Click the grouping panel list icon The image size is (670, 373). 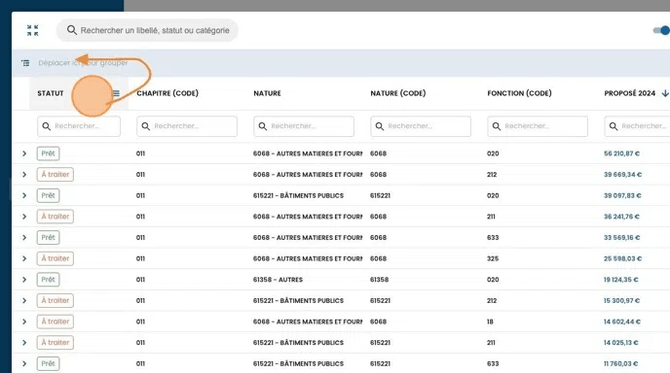tap(25, 63)
